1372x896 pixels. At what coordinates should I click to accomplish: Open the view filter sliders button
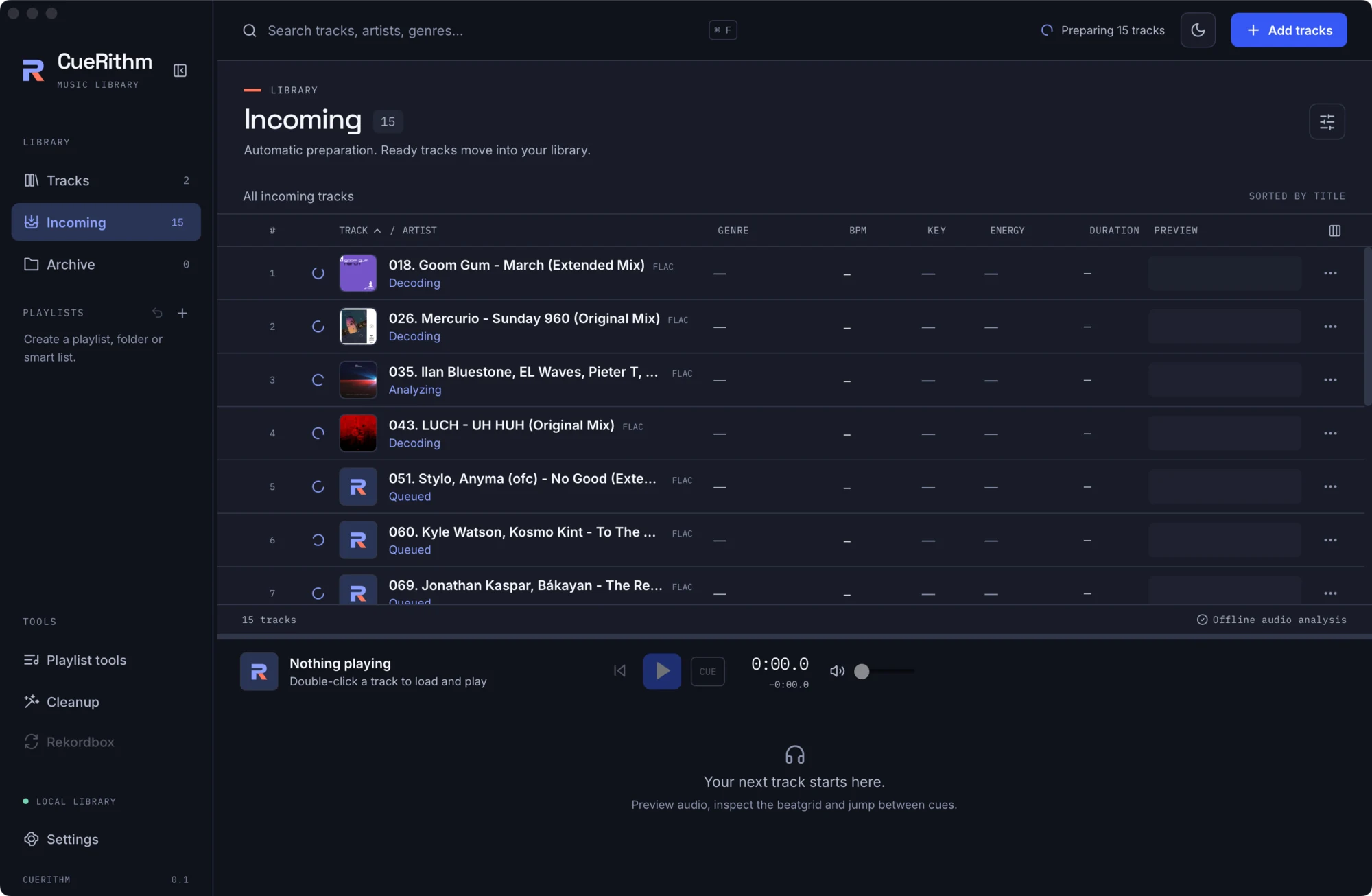[x=1327, y=121]
